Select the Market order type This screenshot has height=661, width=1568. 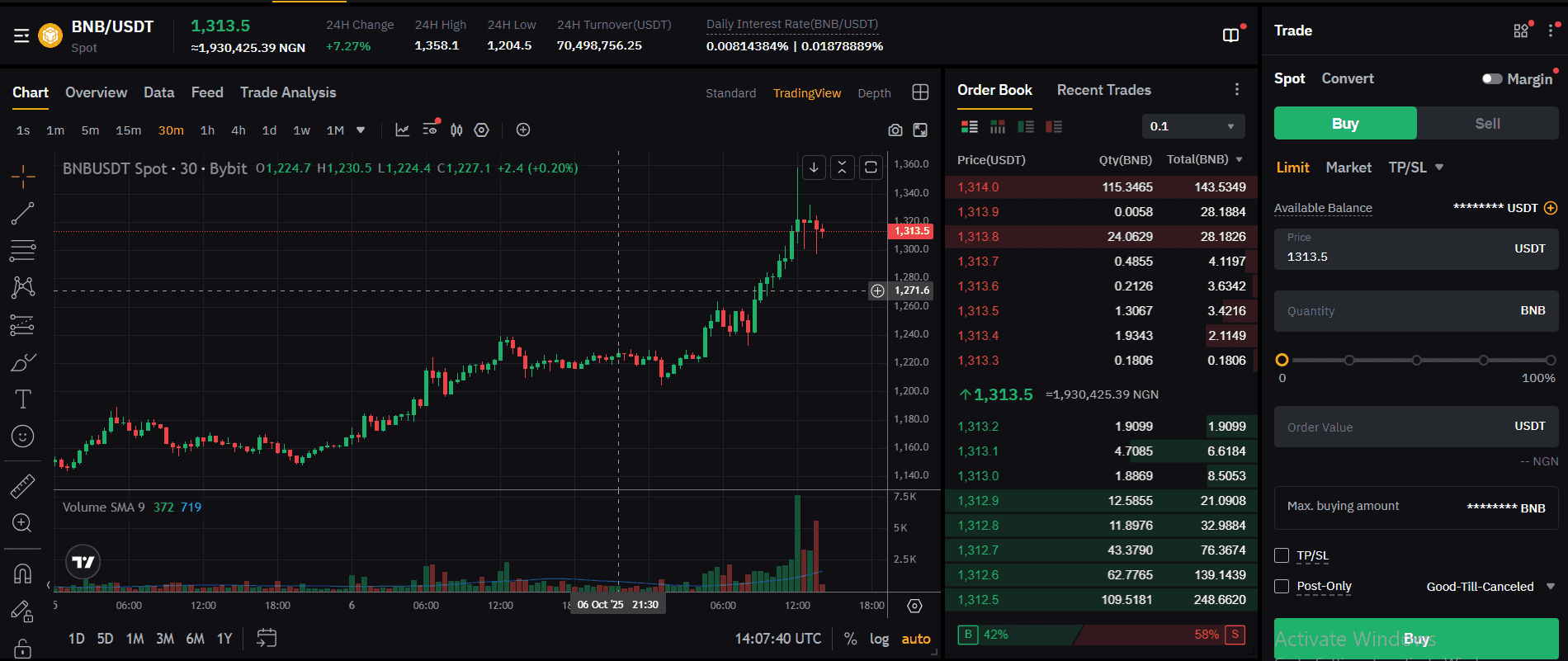click(1348, 168)
